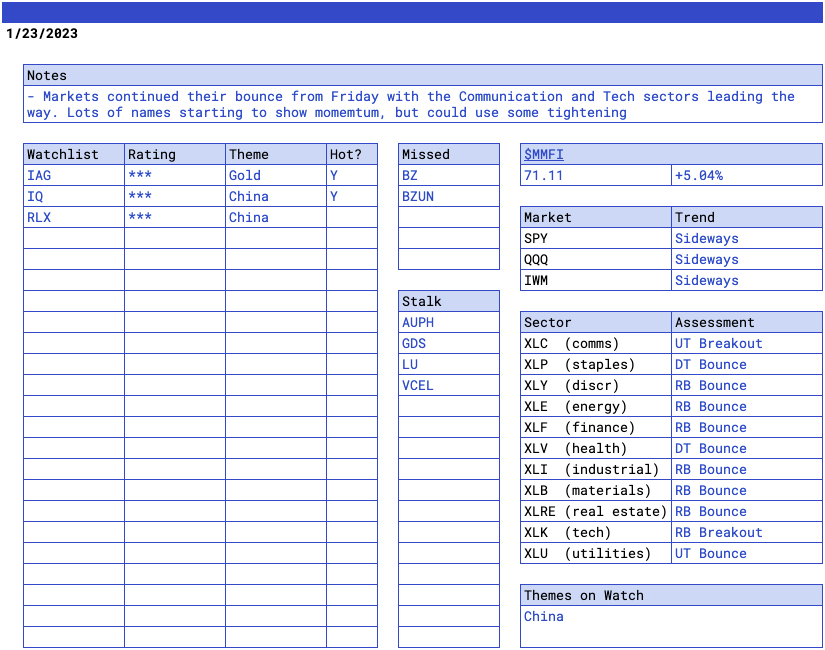825x650 pixels.
Task: Click the XLE (energy) sector cell
Action: 596,406
